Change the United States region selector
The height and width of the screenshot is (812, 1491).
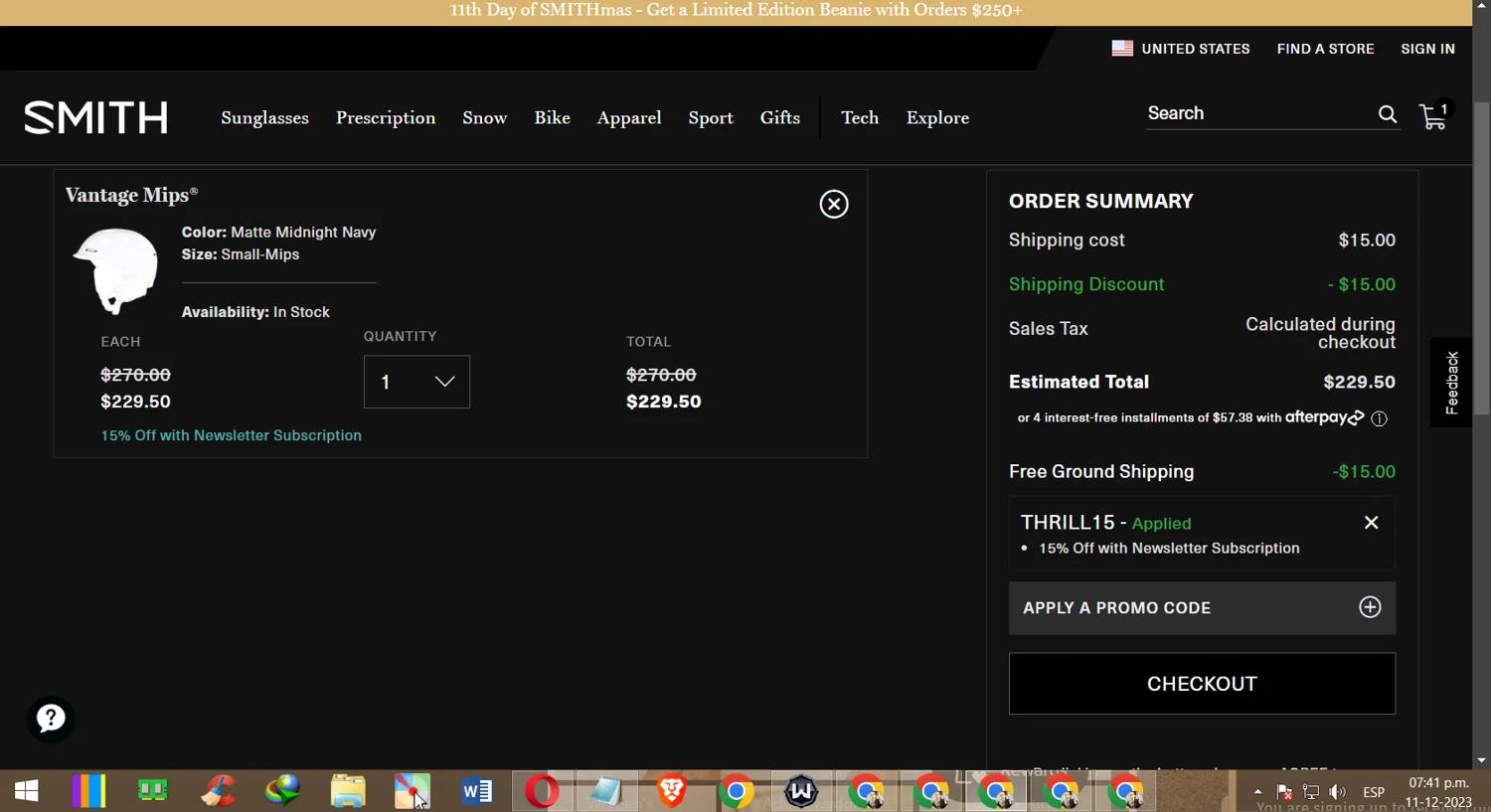1181,49
